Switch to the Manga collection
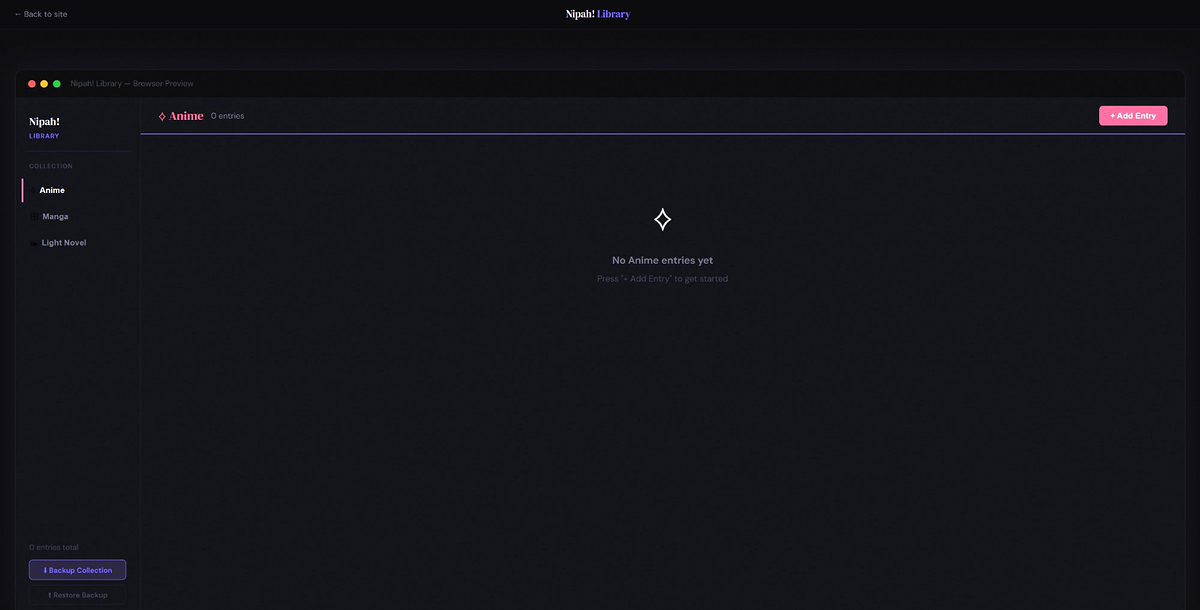Screen dimensions: 1200x610 tap(55, 216)
